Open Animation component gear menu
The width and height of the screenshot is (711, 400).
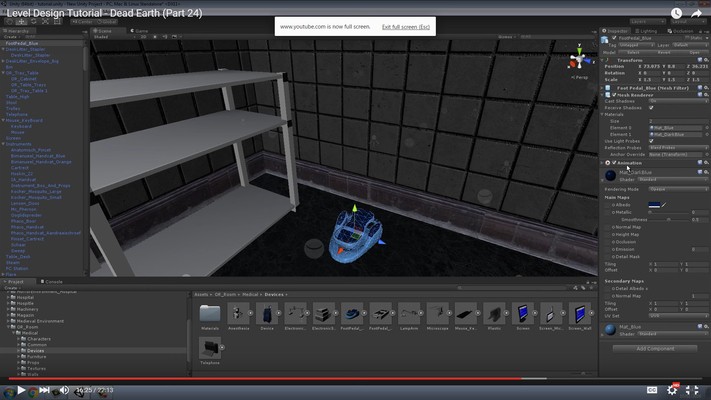coord(706,162)
